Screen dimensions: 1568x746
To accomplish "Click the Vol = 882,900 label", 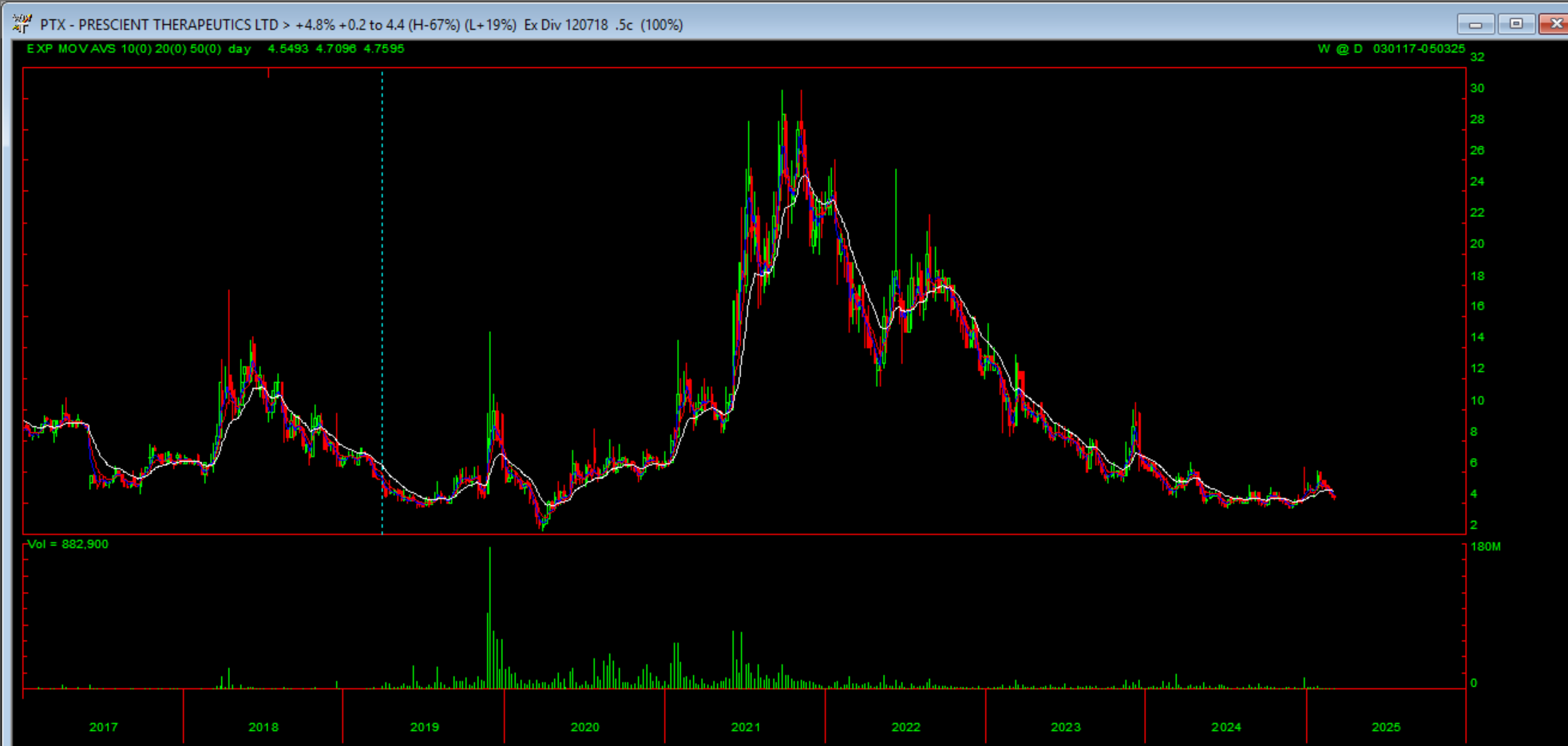I will tap(68, 544).
